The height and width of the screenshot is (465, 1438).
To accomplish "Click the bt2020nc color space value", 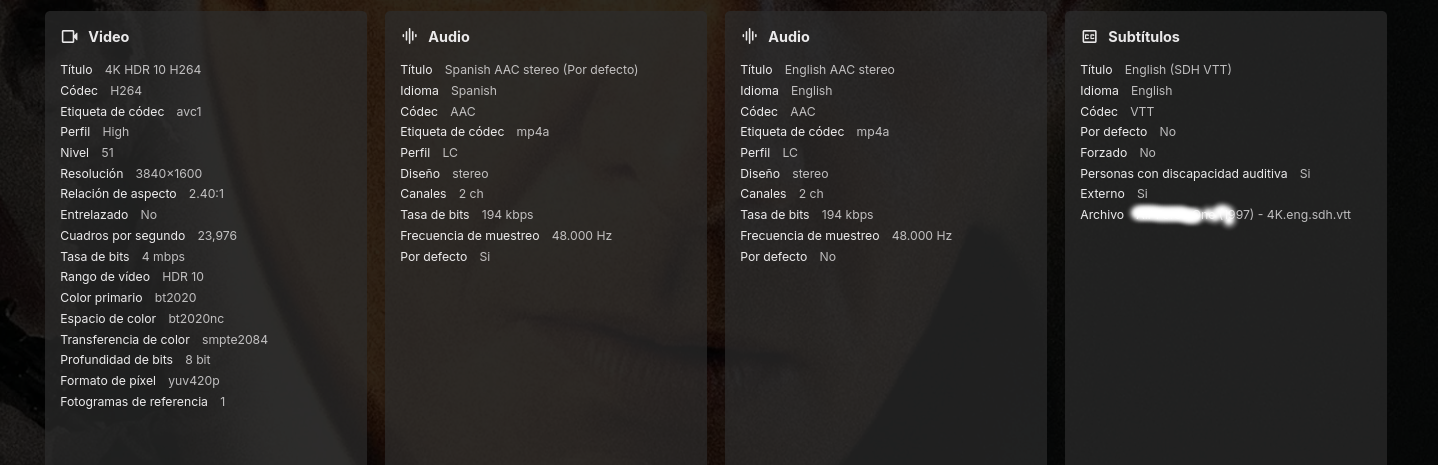I will pos(196,319).
